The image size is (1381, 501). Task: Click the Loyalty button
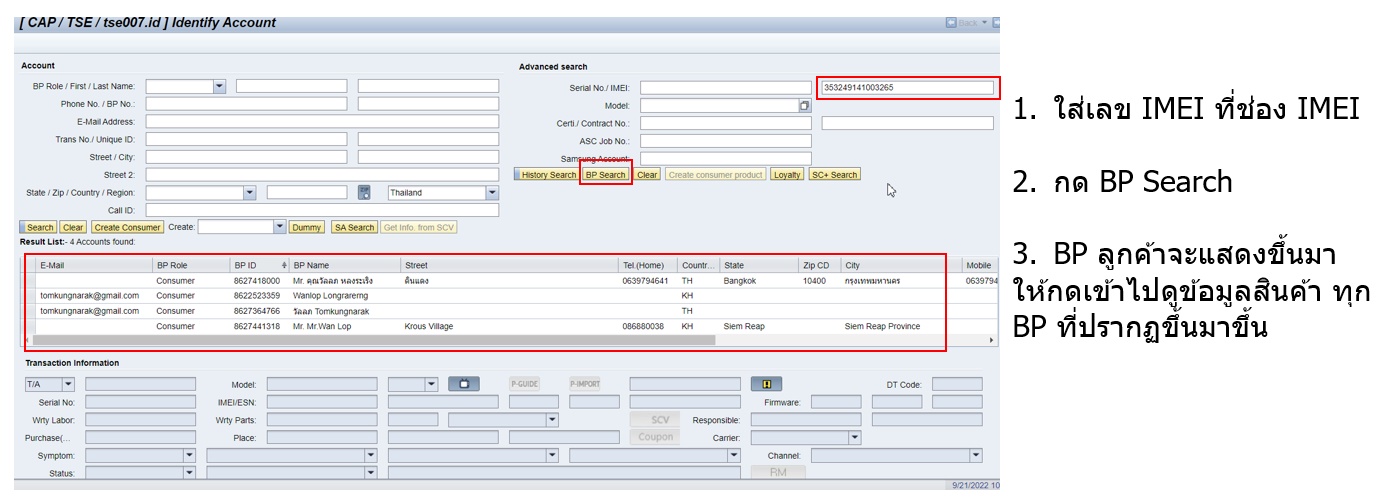[x=787, y=175]
